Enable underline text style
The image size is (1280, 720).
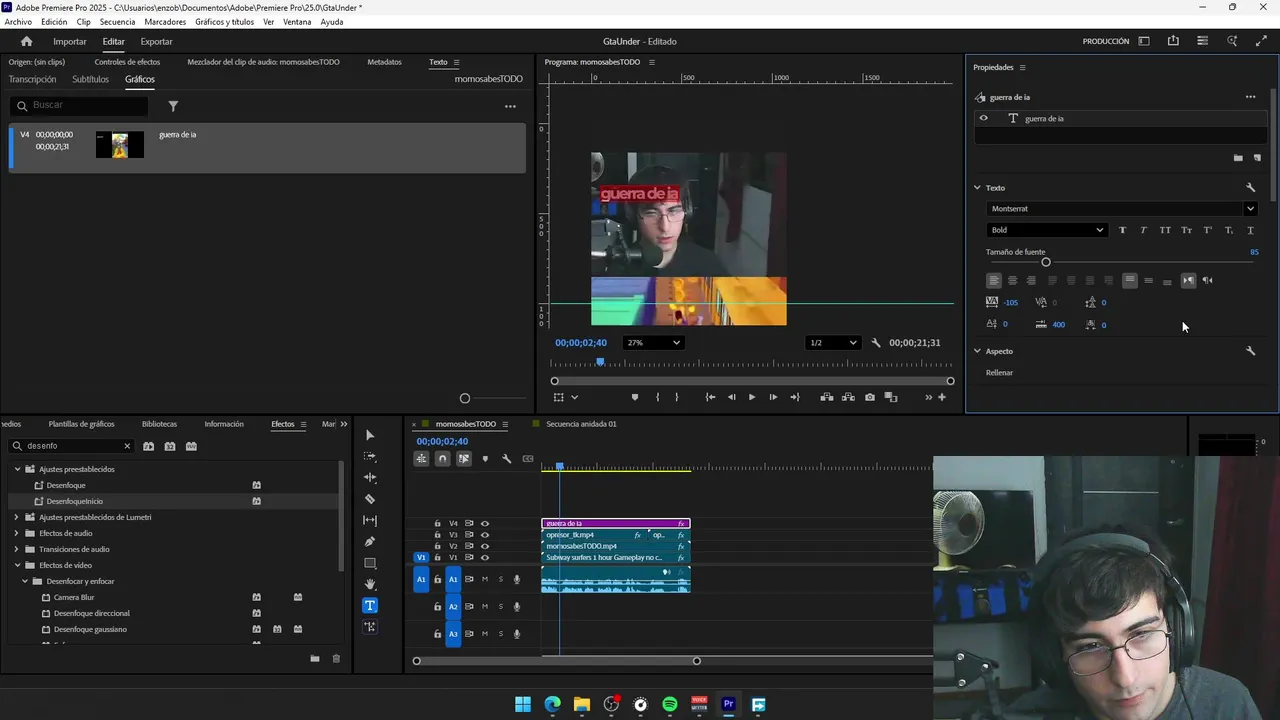(1250, 230)
